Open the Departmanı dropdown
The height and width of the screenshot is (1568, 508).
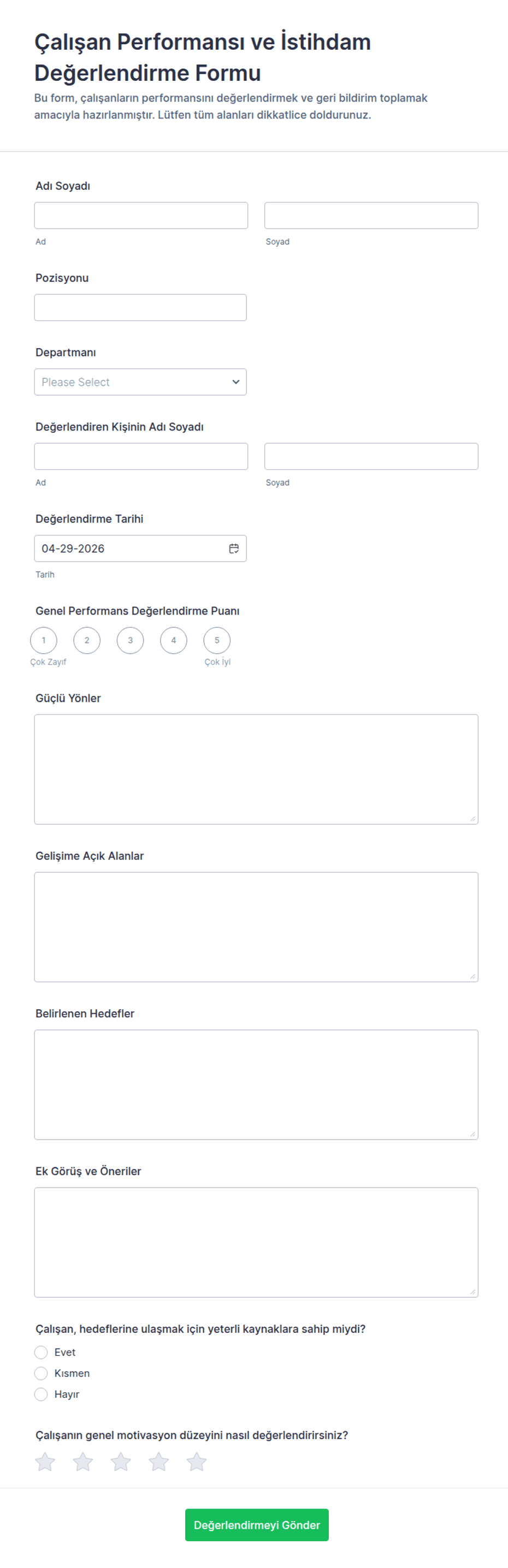click(140, 382)
